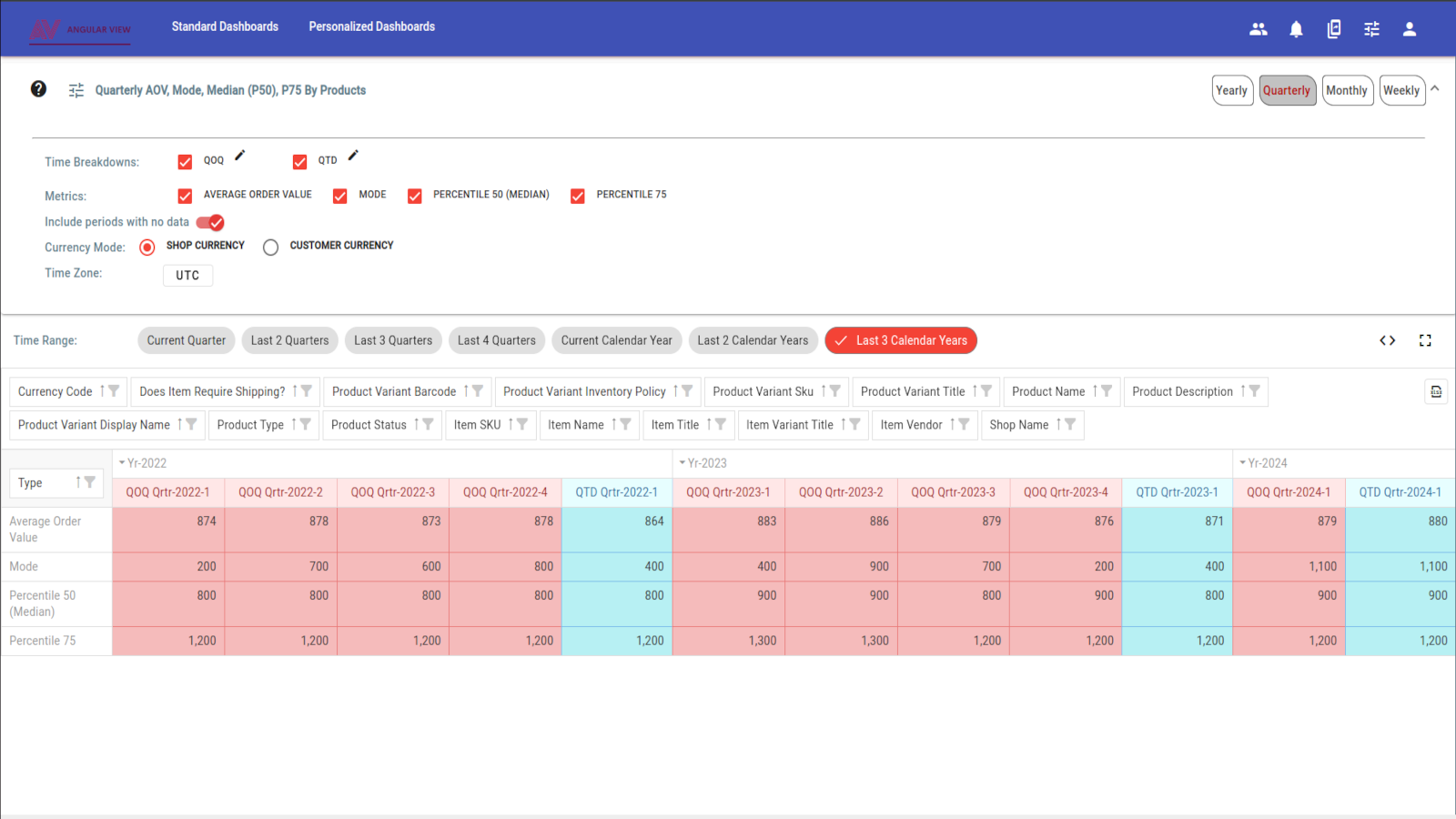Open the notifications bell icon

[x=1296, y=28]
